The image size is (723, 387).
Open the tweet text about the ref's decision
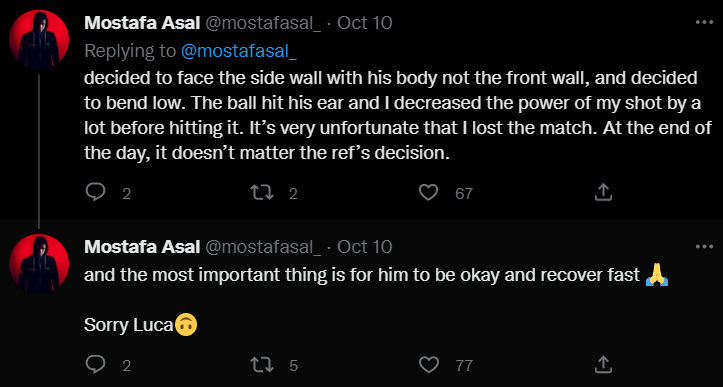pyautogui.click(x=398, y=115)
